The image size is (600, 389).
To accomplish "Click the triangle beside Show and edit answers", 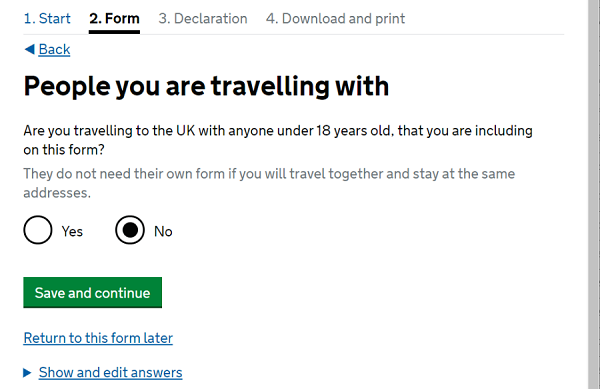I will [27, 373].
